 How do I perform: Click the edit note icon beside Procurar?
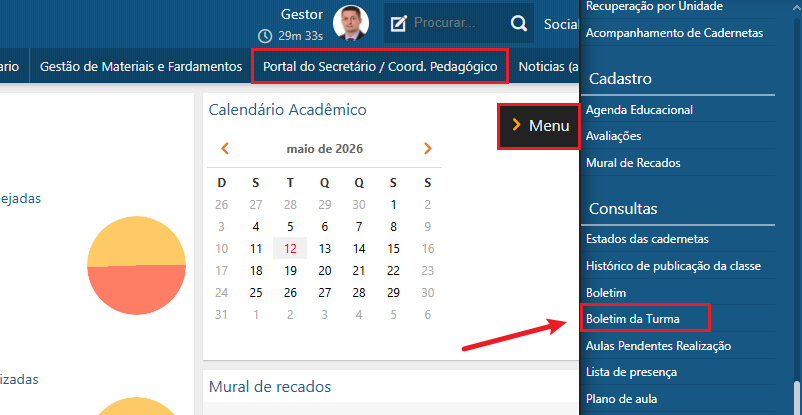pyautogui.click(x=398, y=23)
